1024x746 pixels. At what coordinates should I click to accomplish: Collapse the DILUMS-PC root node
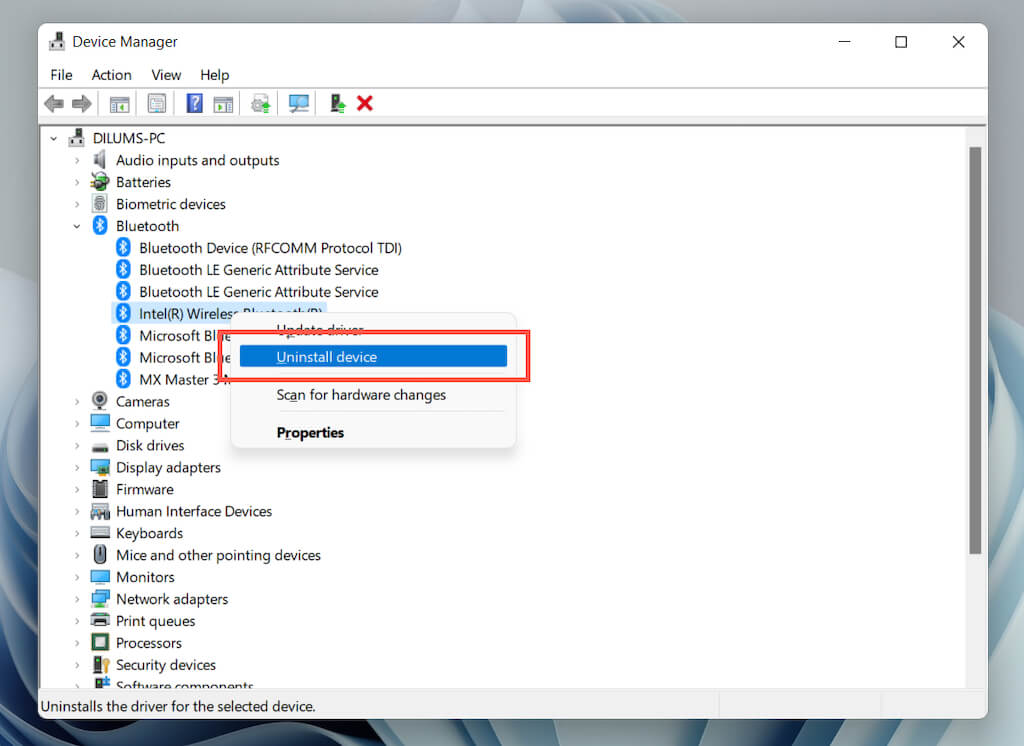[x=54, y=138]
